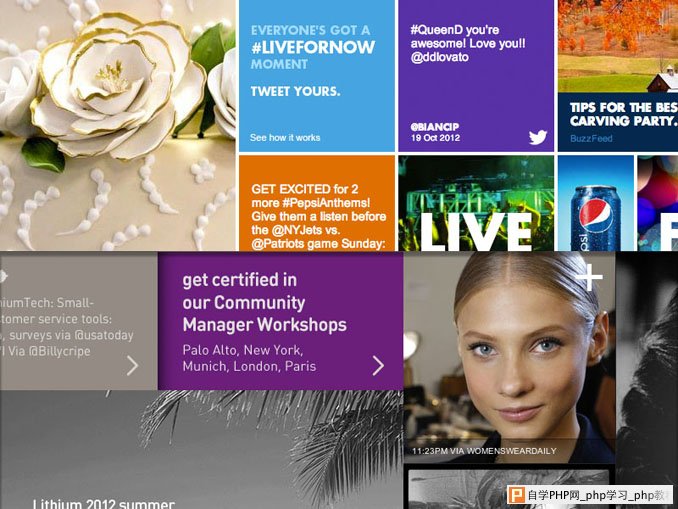Open the @BIANCIP username on purple tweet

point(435,127)
